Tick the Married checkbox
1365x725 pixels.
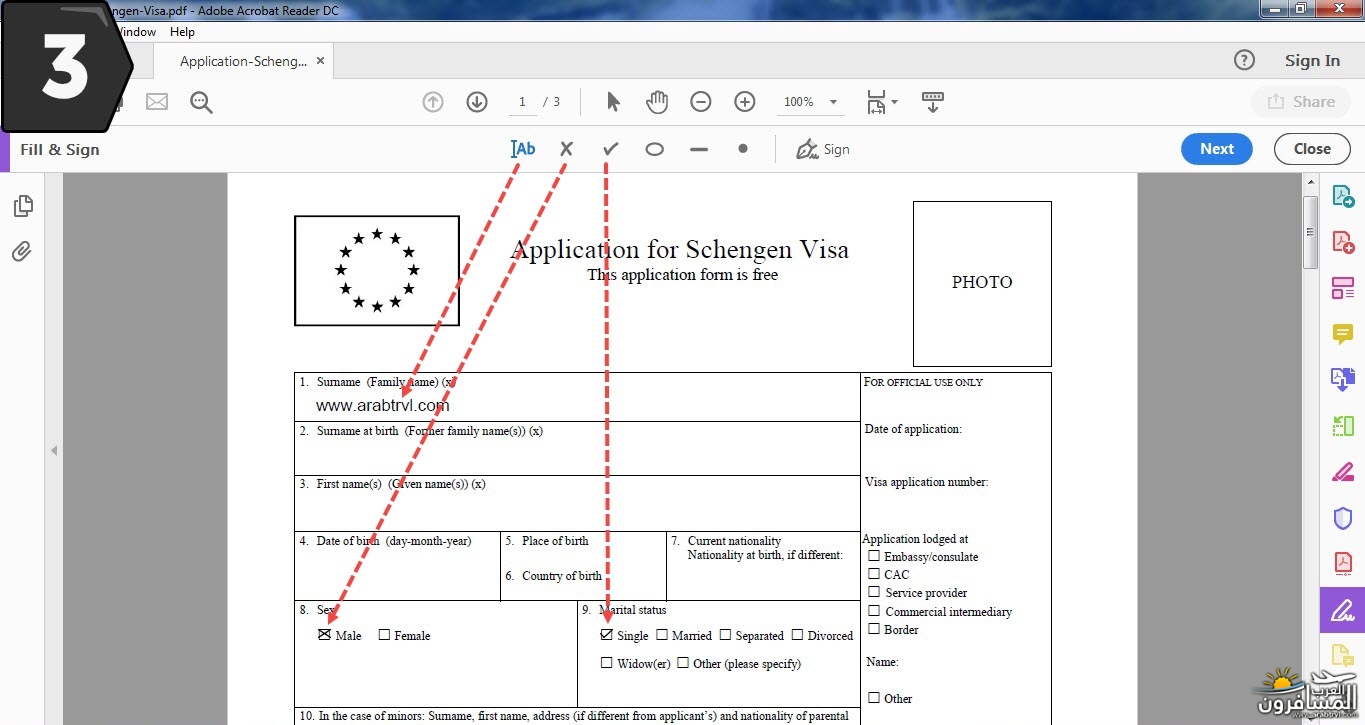point(661,634)
